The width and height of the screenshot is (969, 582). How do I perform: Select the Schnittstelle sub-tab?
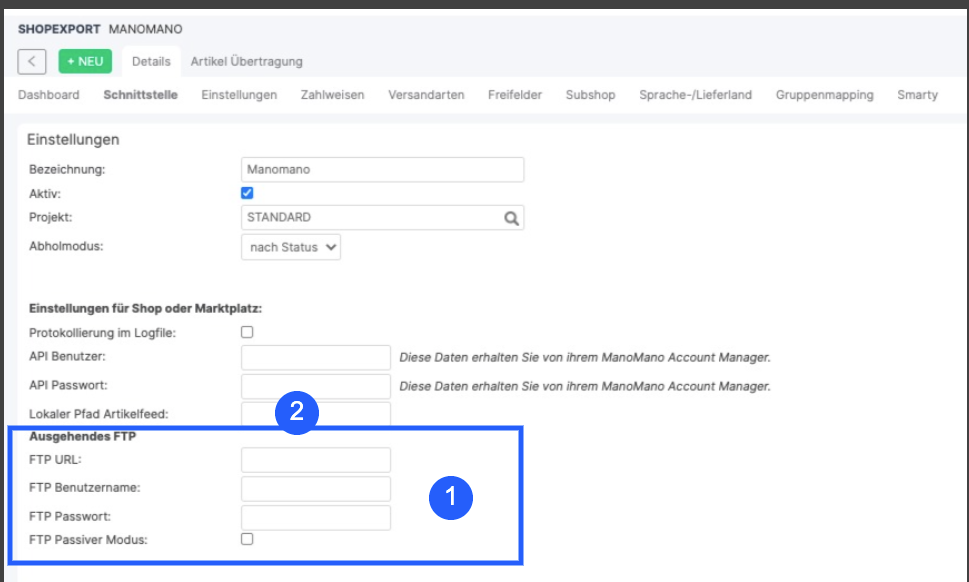pos(140,95)
